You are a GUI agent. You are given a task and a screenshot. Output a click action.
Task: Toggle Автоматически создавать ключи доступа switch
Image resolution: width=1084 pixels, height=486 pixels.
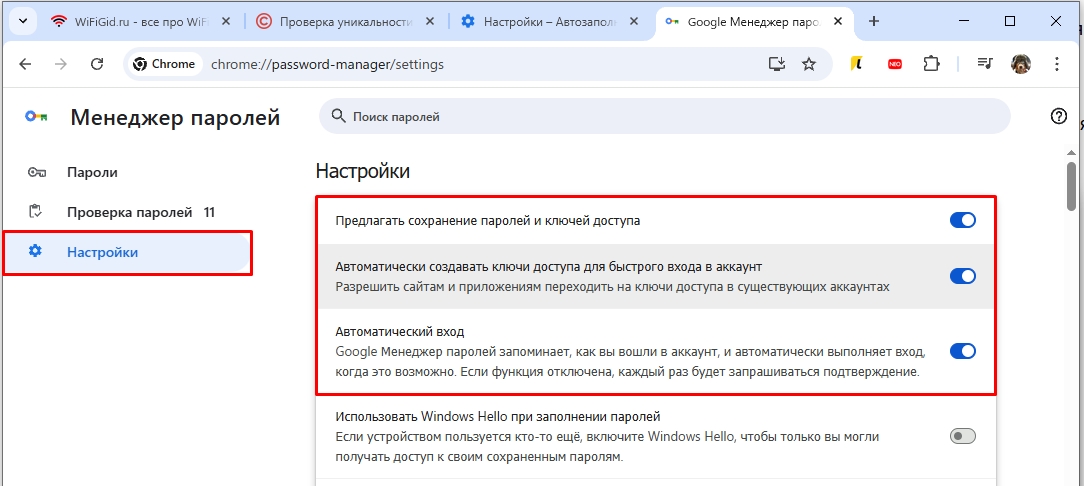point(962,276)
